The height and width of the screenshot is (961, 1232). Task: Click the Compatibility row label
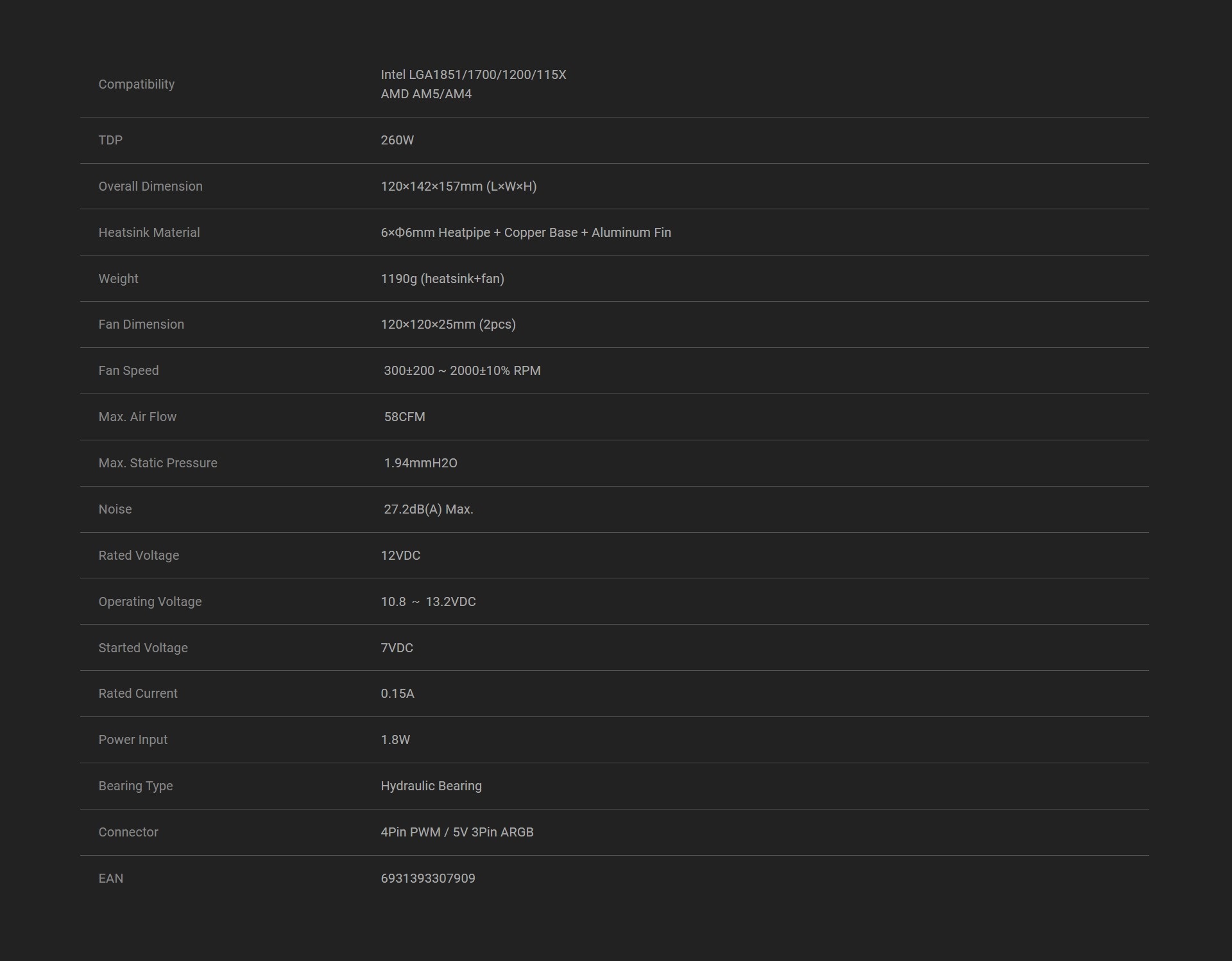(136, 84)
